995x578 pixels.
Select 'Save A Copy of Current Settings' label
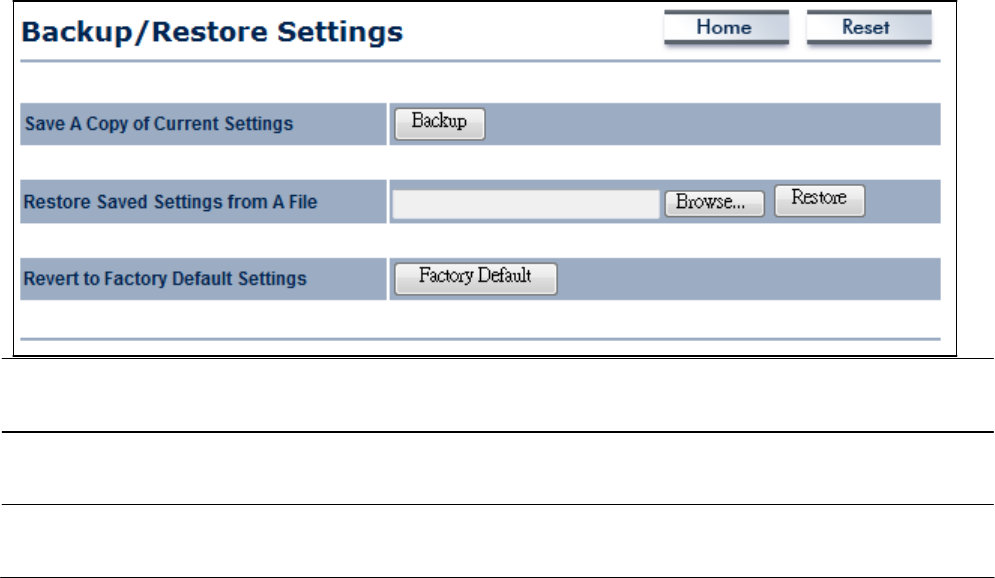(x=159, y=124)
